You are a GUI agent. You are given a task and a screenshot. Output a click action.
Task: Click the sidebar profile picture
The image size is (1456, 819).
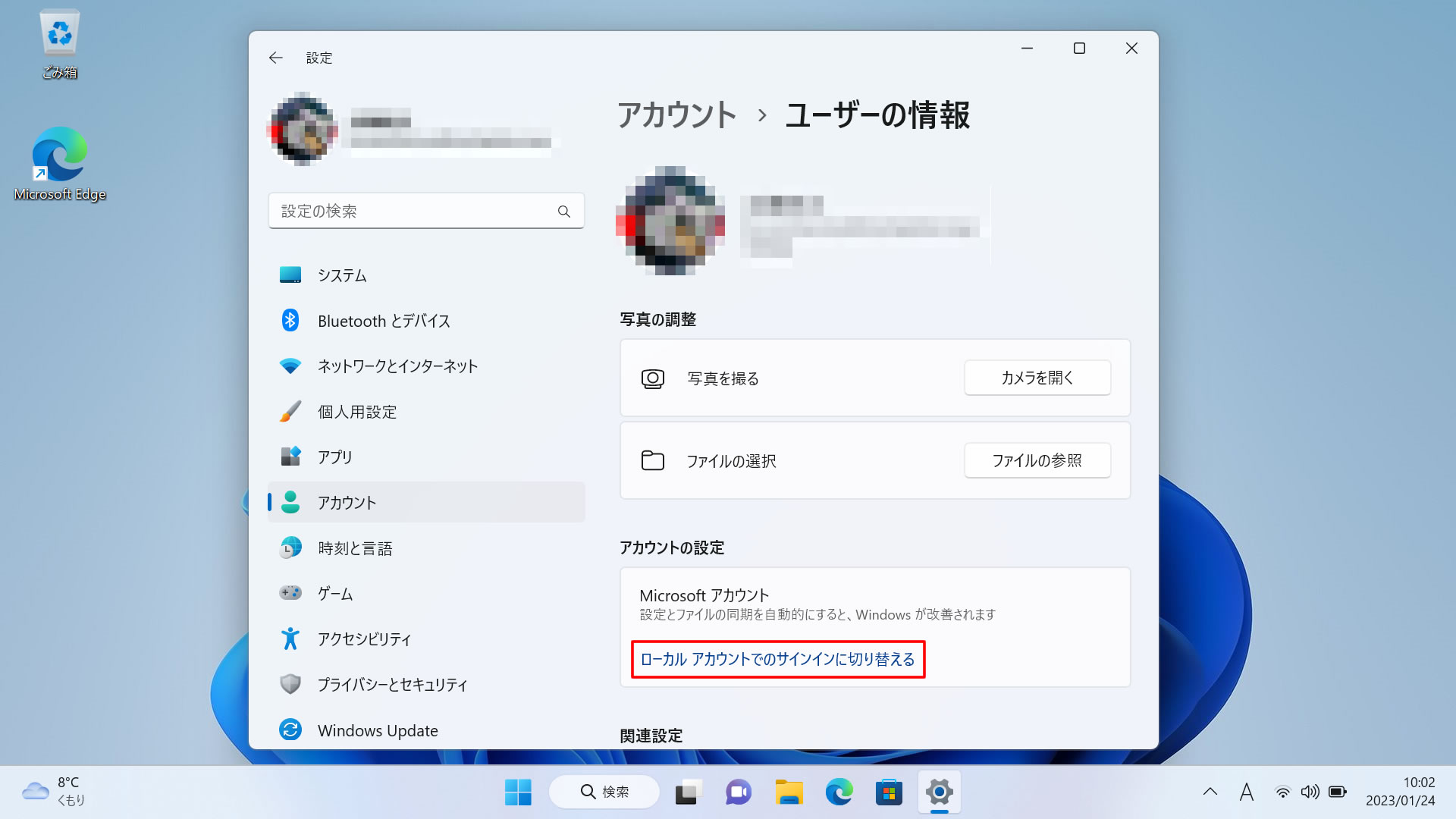pyautogui.click(x=303, y=129)
